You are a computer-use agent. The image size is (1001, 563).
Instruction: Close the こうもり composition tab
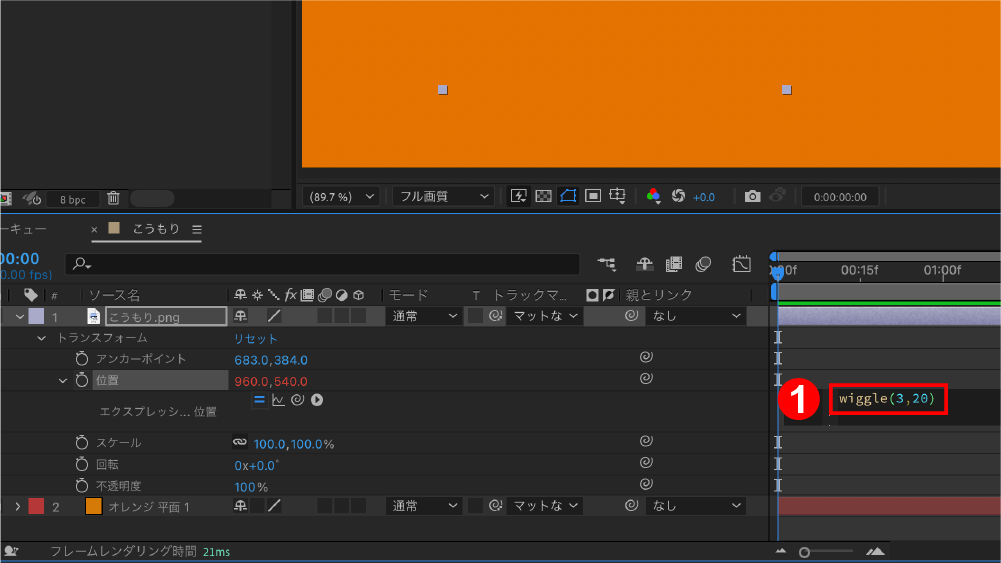tap(94, 229)
